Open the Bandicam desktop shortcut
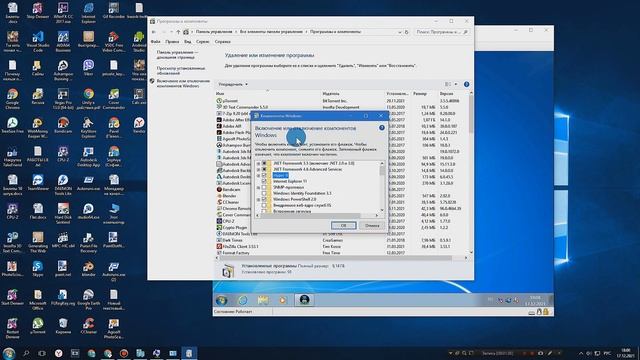The height and width of the screenshot is (360, 640). pos(63,127)
